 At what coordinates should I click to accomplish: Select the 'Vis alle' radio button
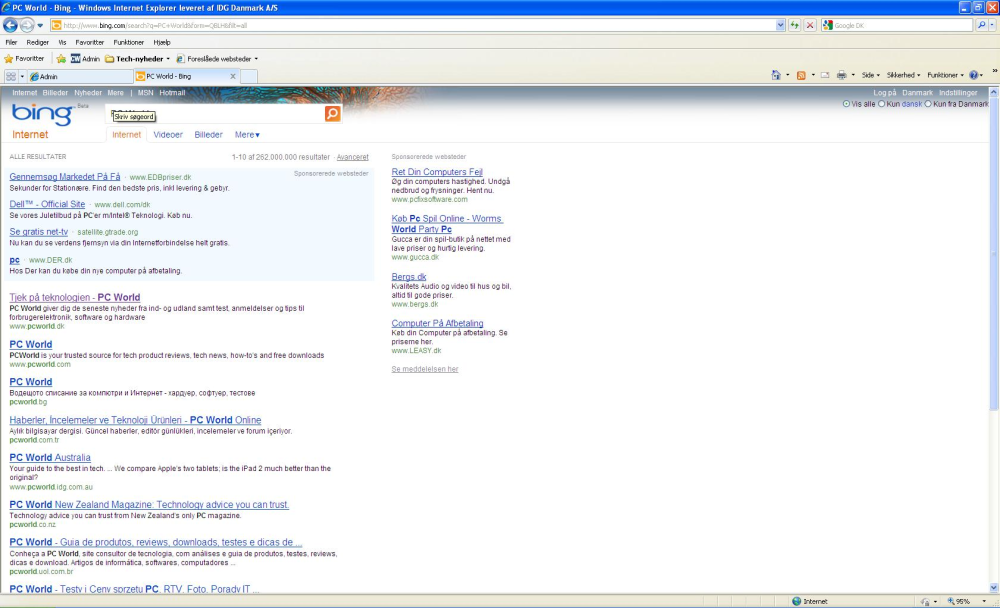(846, 104)
